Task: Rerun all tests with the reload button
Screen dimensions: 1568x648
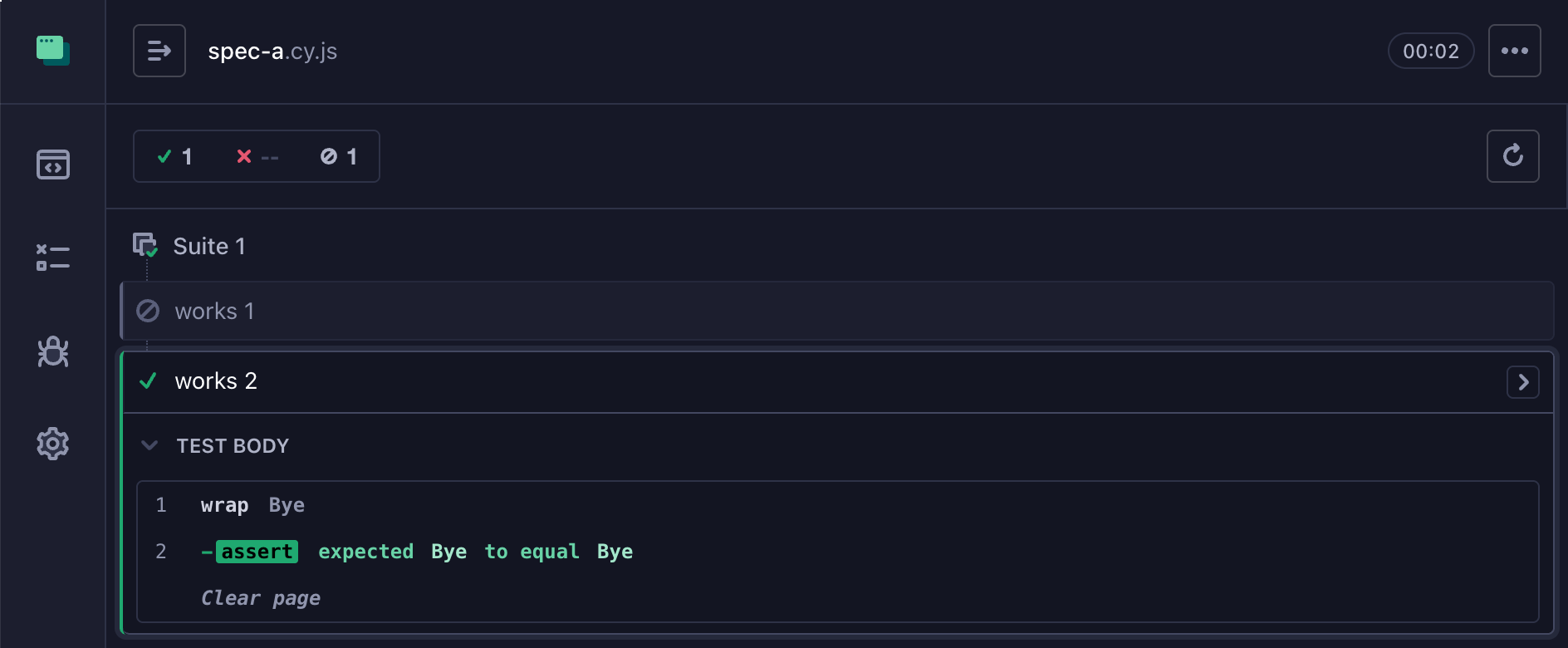Action: point(1512,156)
